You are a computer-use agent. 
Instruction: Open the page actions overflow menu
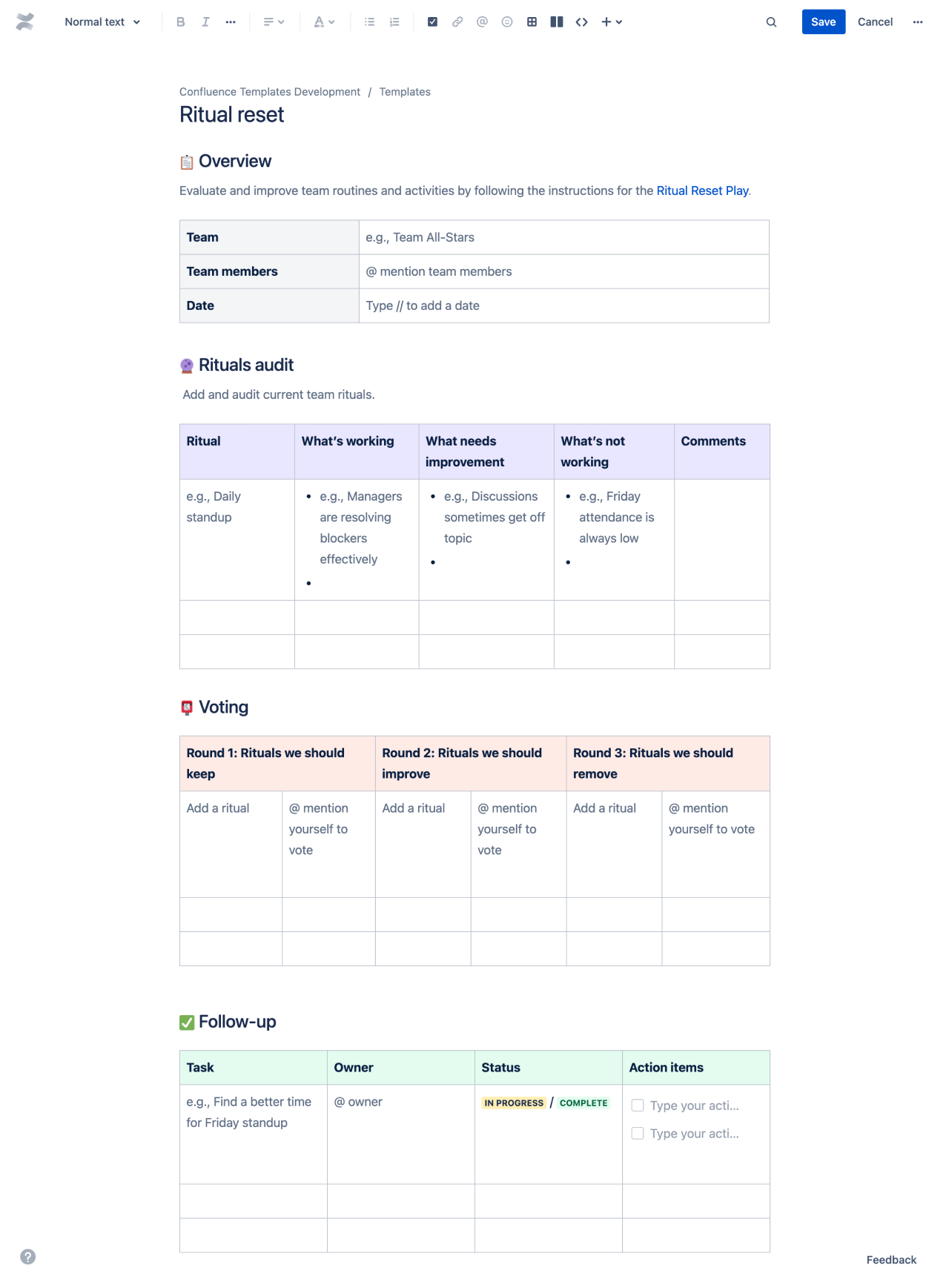coord(918,22)
